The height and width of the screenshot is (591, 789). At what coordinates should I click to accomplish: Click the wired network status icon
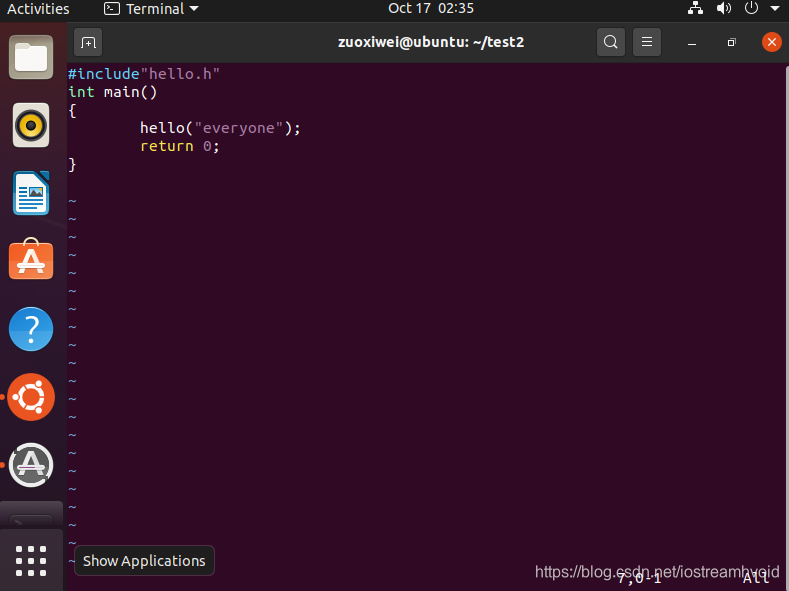click(x=695, y=8)
